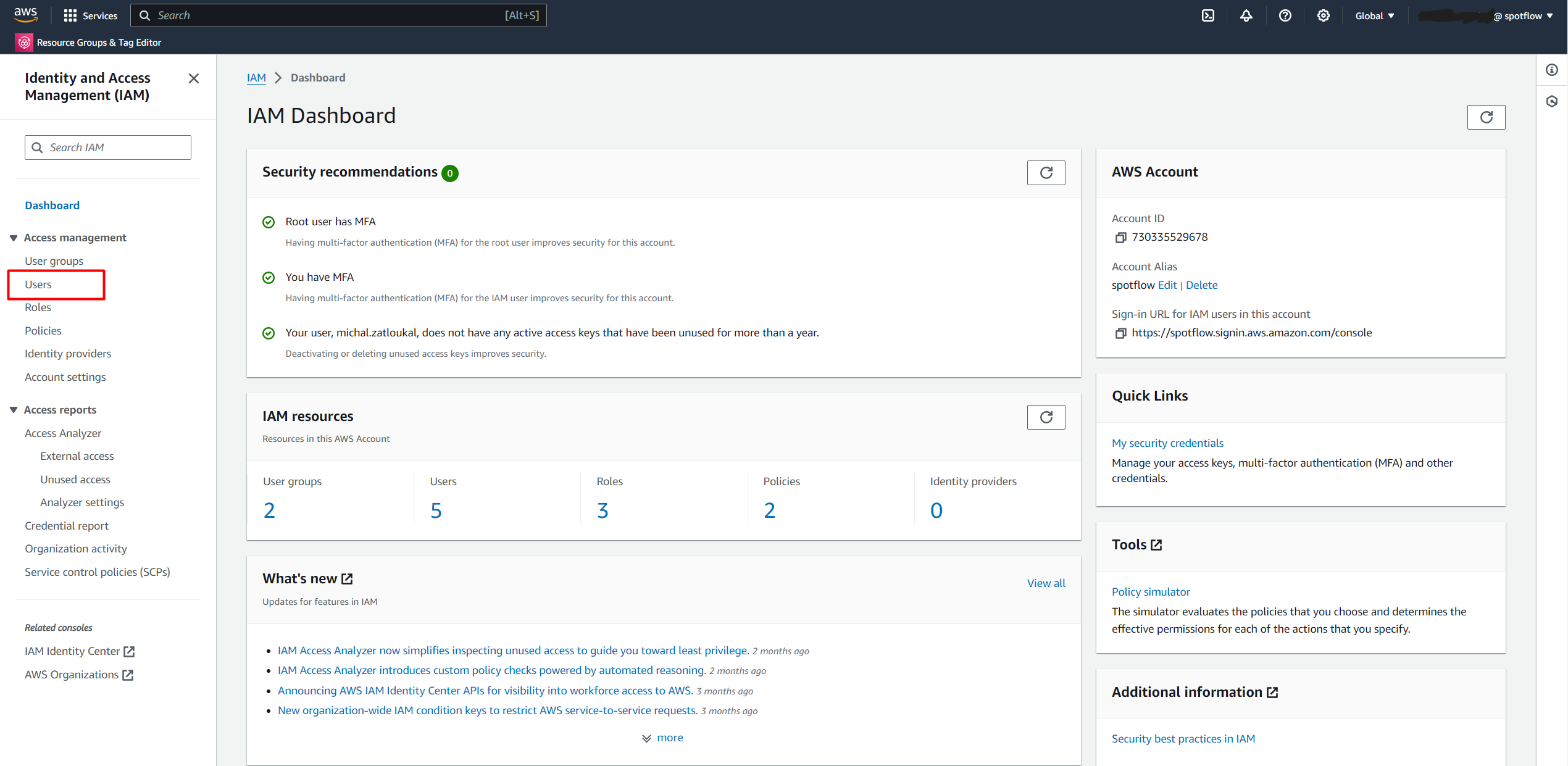Delete the account alias
Image resolution: width=1568 pixels, height=766 pixels.
(x=1201, y=285)
